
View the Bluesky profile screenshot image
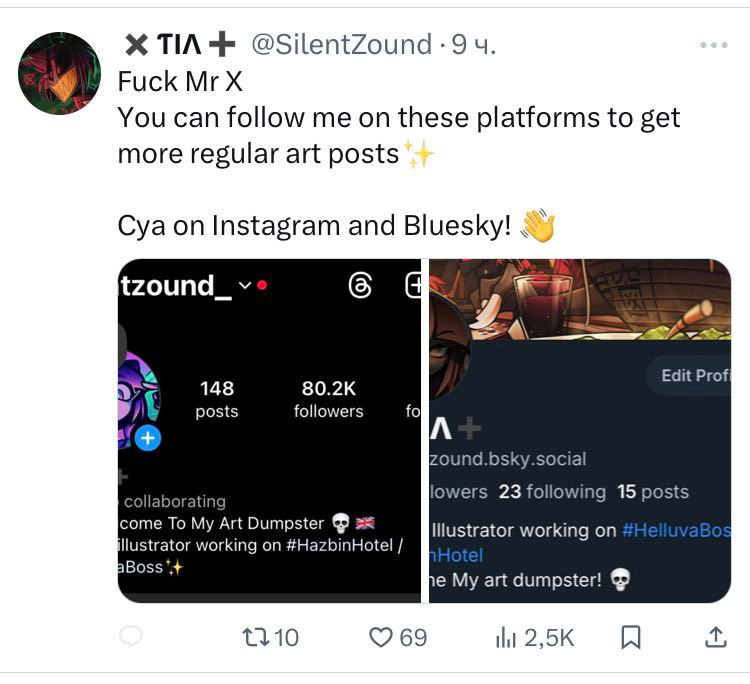580,430
